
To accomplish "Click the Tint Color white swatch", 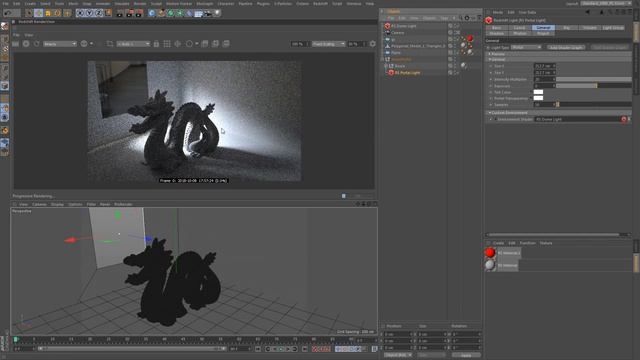I will point(538,92).
